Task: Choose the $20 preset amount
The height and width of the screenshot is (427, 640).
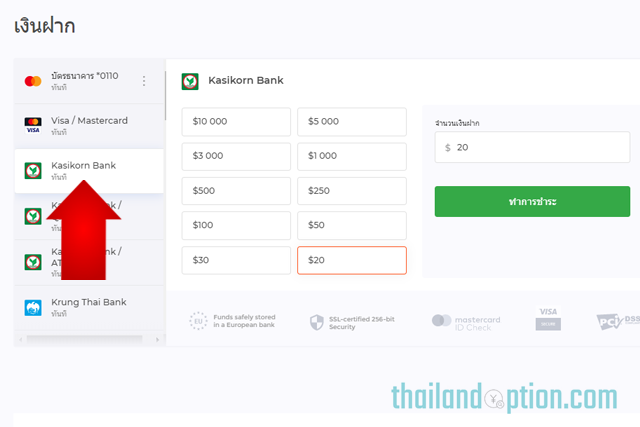Action: pos(352,260)
